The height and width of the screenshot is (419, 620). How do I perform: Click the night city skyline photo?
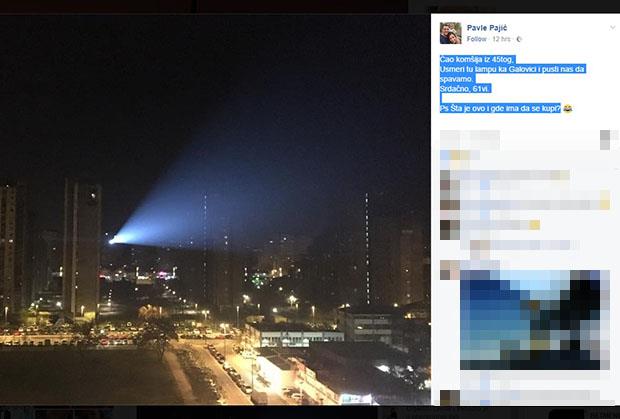click(215, 210)
